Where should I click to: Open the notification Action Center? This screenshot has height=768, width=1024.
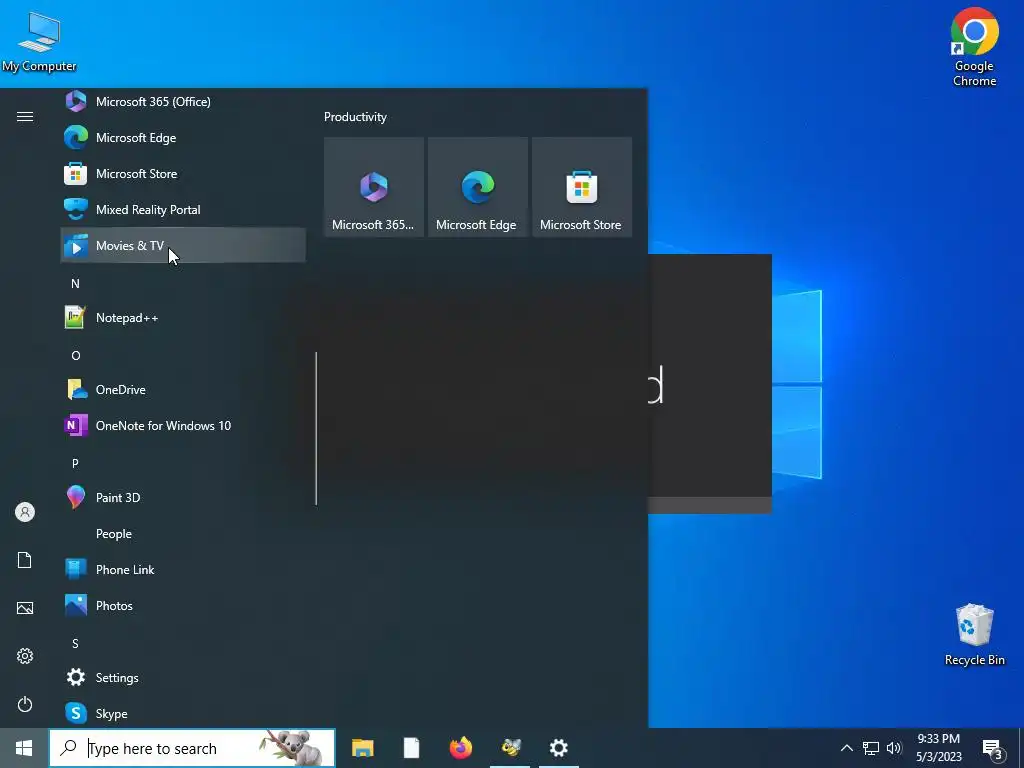point(993,748)
